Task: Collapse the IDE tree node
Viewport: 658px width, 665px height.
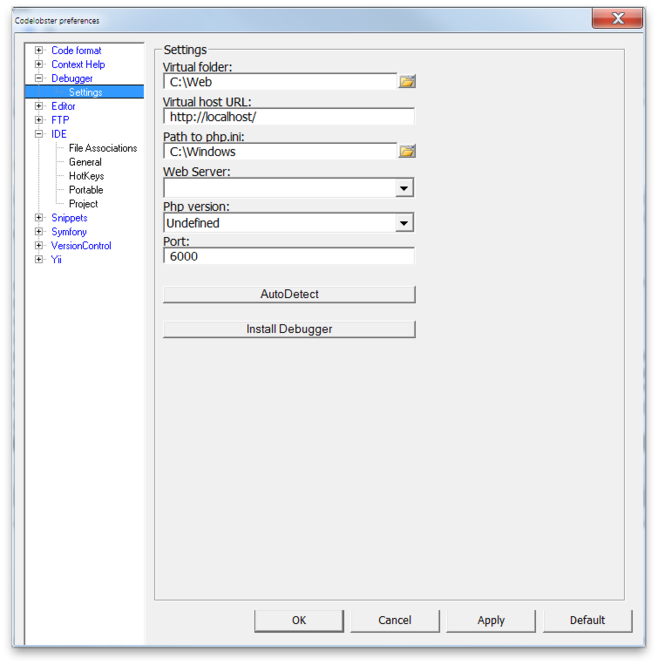Action: point(39,134)
